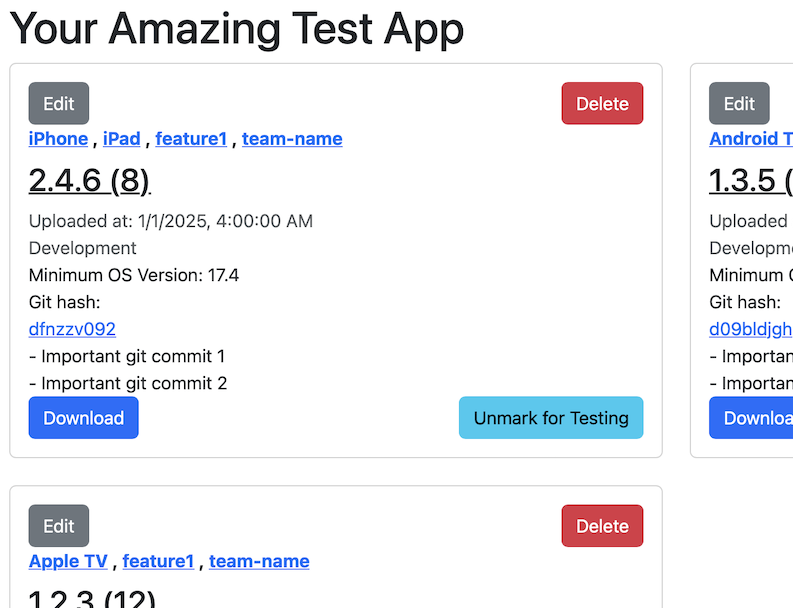
Task: Click Edit on the Android build card
Action: (x=739, y=104)
